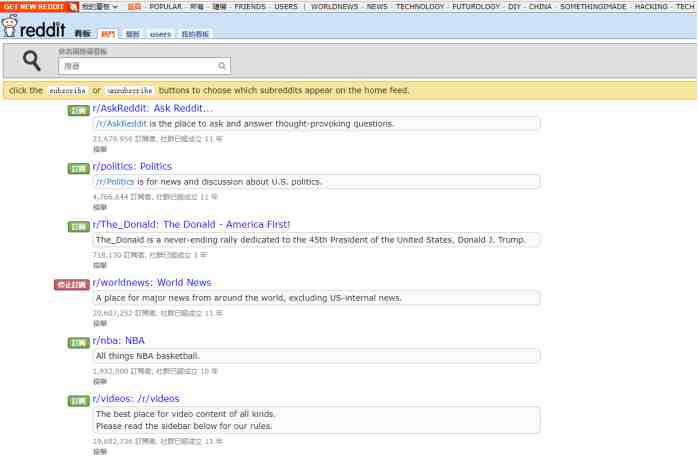Select the orange highlighted popular tab
This screenshot has width=698, height=460.
108,34
